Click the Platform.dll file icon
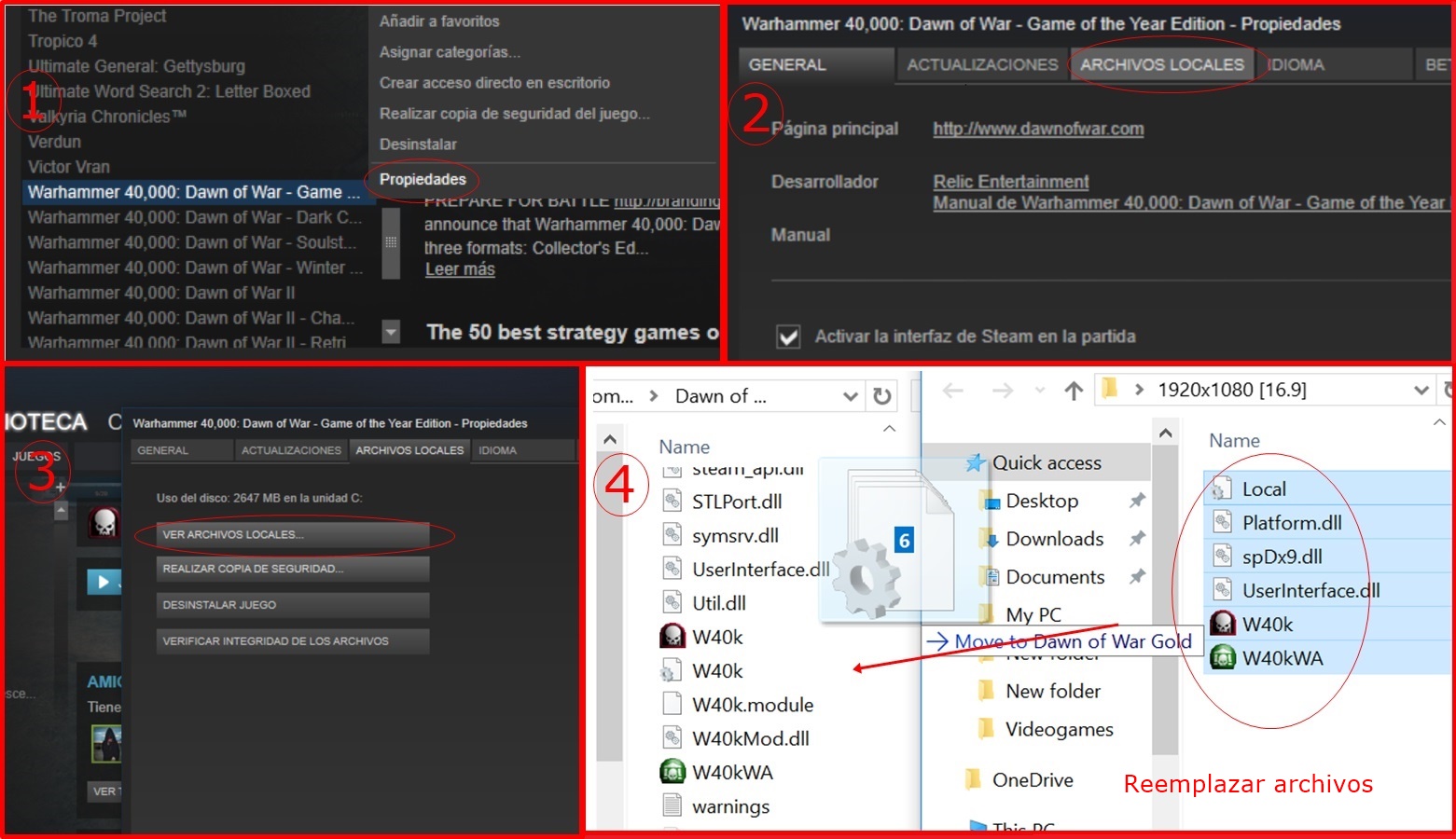The height and width of the screenshot is (839, 1456). pyautogui.click(x=1222, y=523)
